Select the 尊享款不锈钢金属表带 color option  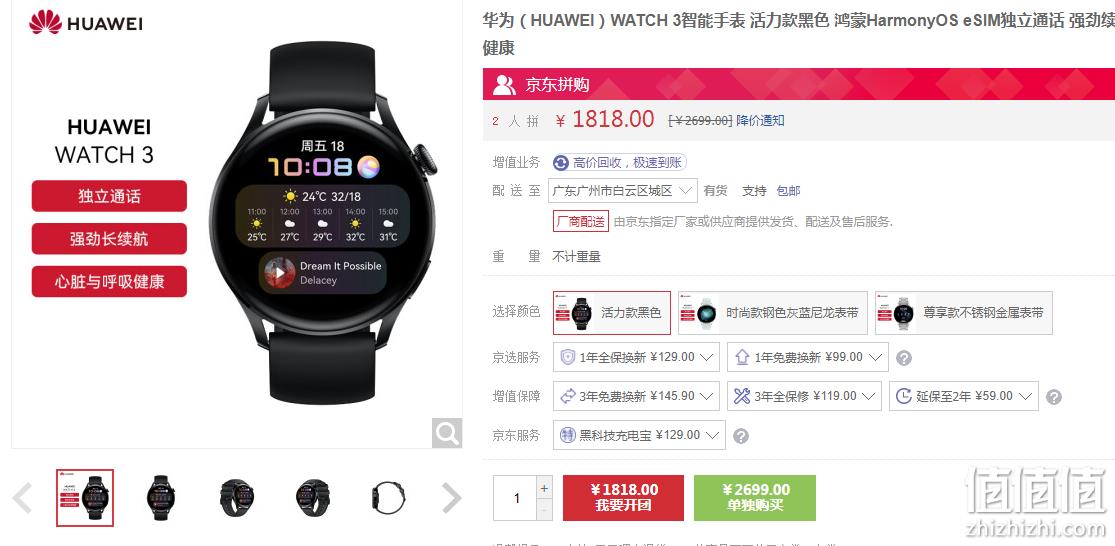pos(964,313)
